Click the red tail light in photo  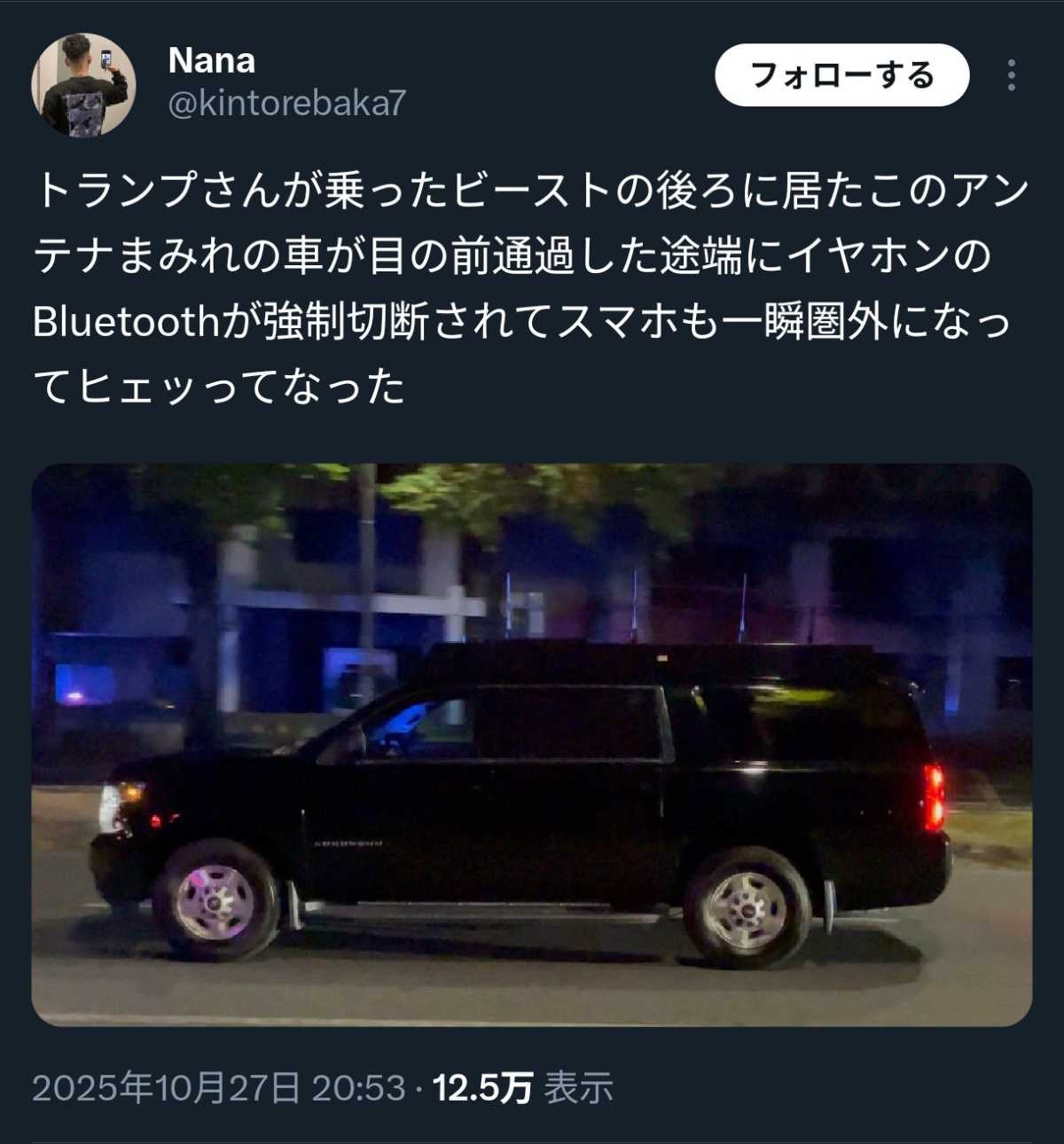tap(933, 796)
